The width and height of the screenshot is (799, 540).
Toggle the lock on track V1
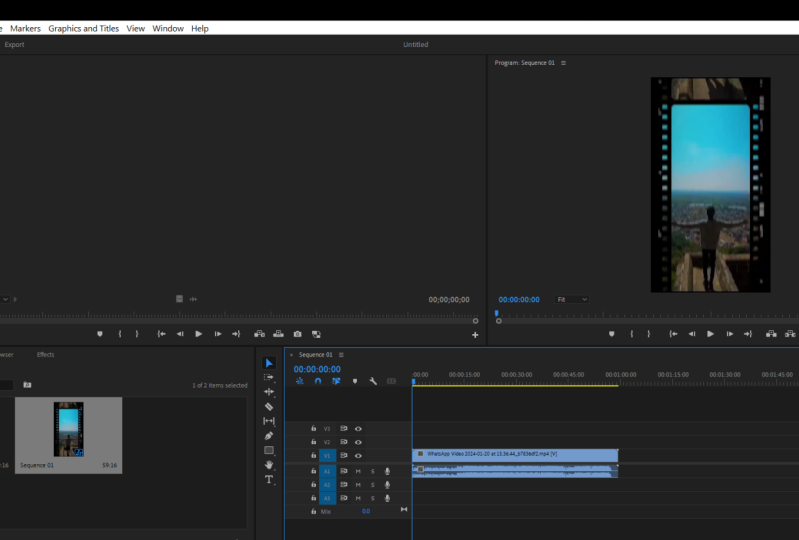[313, 455]
